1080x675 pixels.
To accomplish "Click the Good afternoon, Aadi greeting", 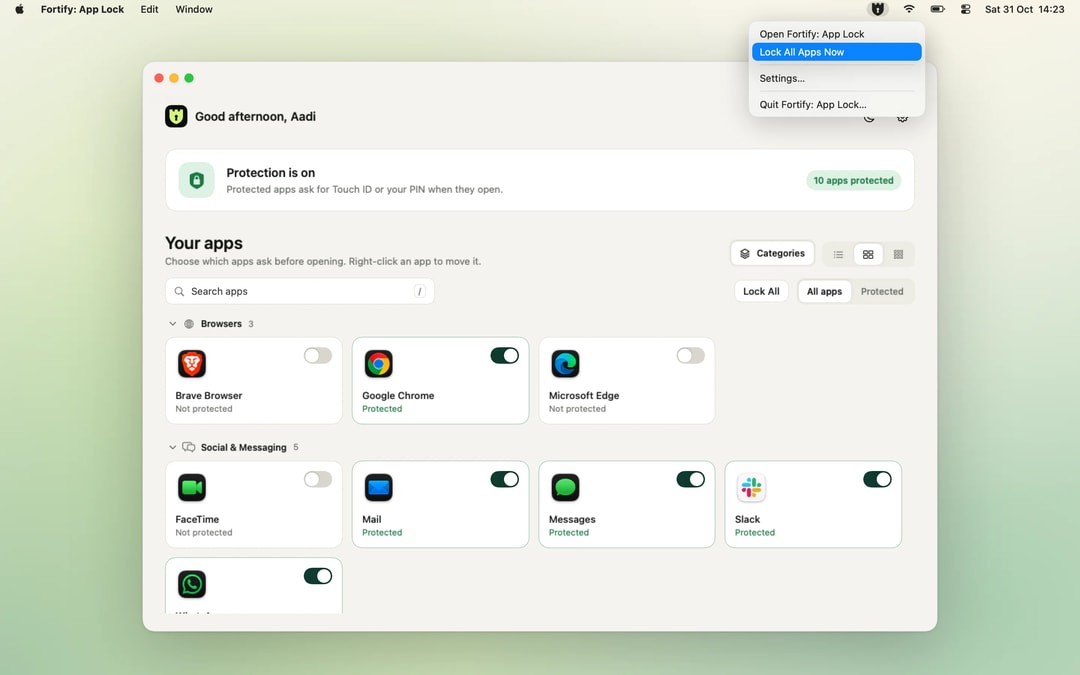I will click(255, 116).
